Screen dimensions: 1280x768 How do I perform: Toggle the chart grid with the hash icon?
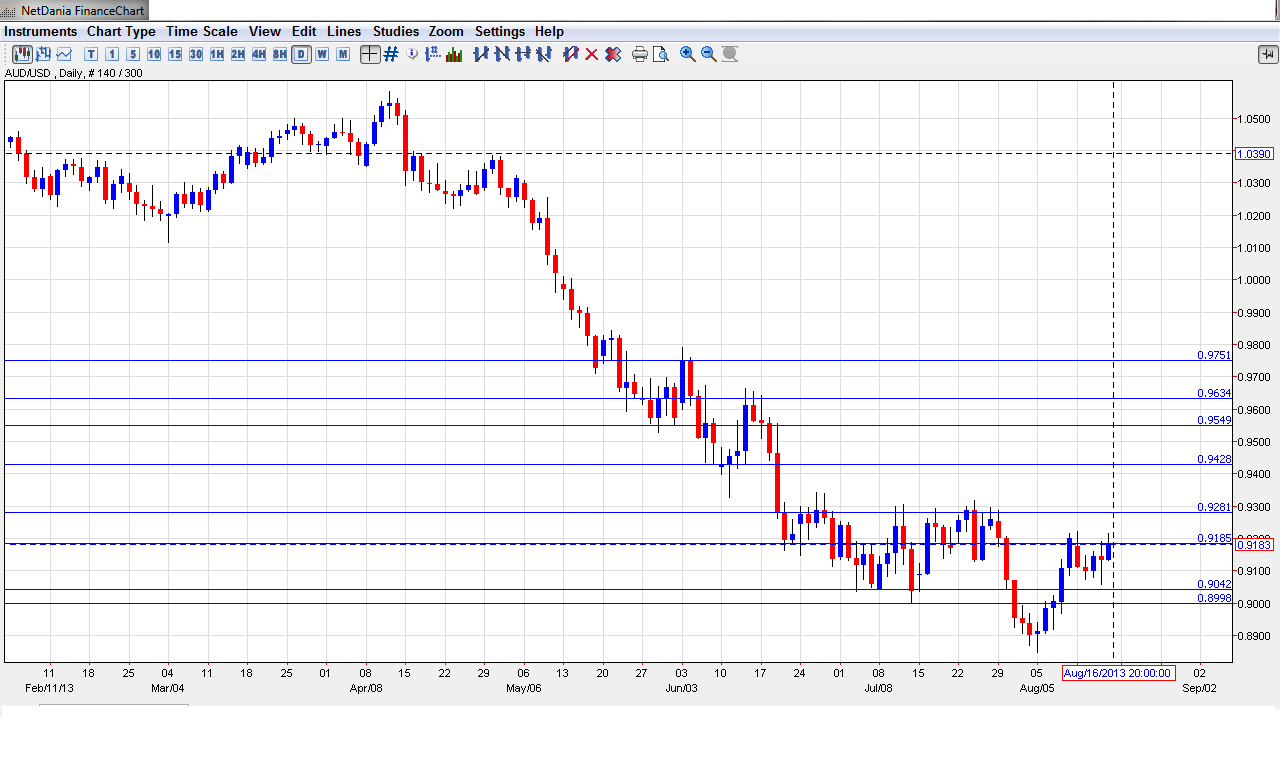pos(391,54)
